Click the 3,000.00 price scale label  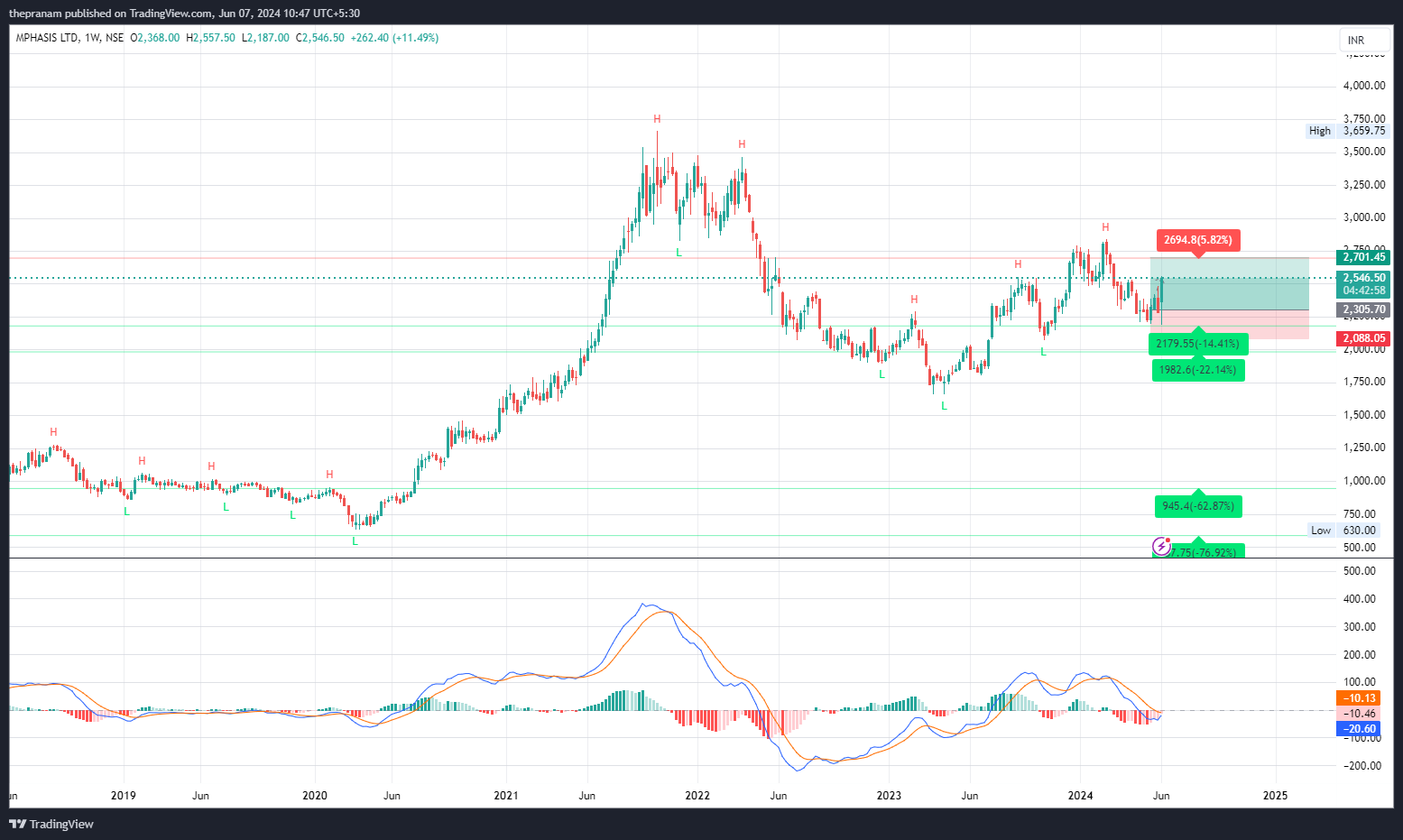coord(1364,217)
